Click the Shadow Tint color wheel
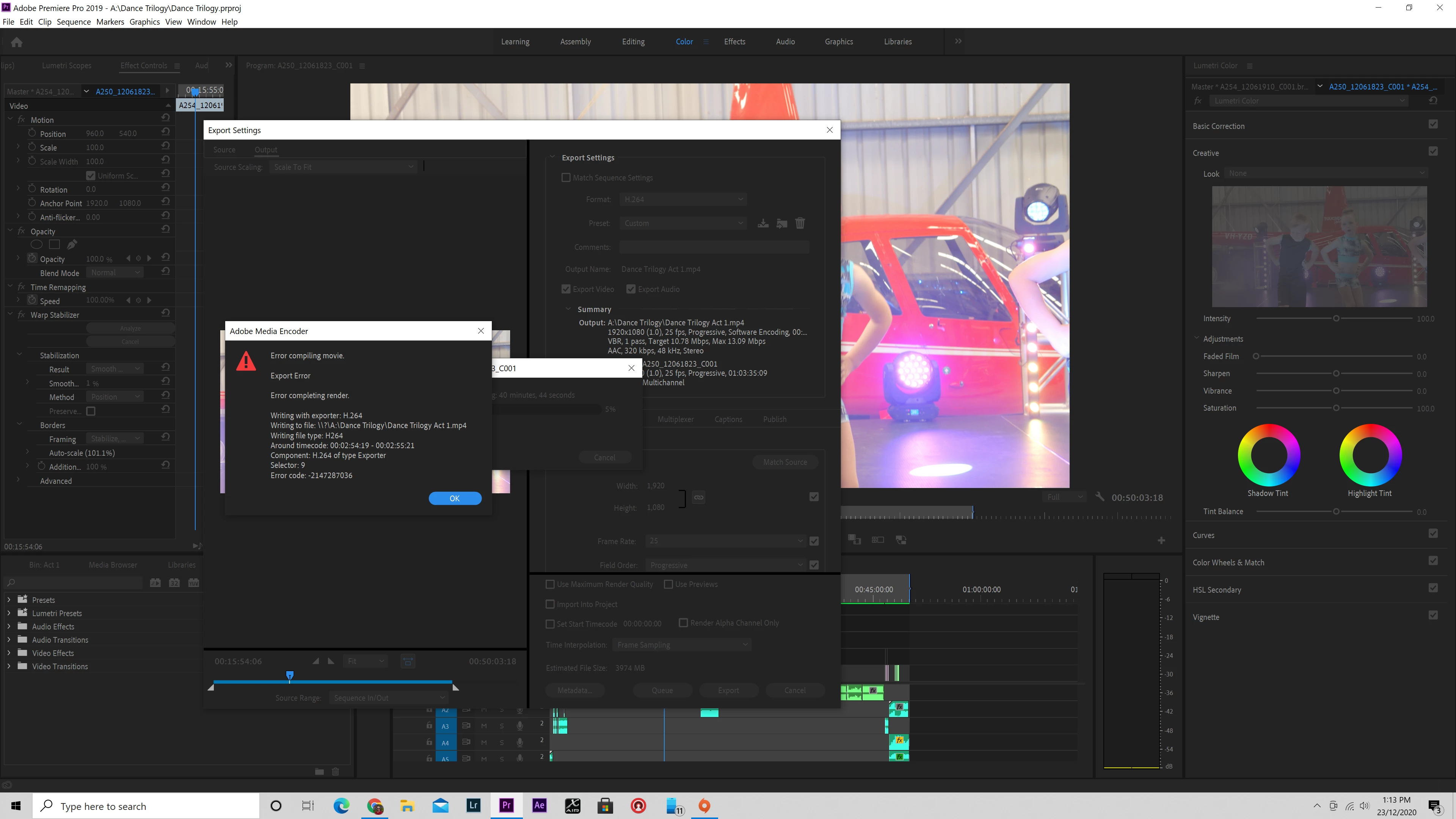 tap(1268, 455)
